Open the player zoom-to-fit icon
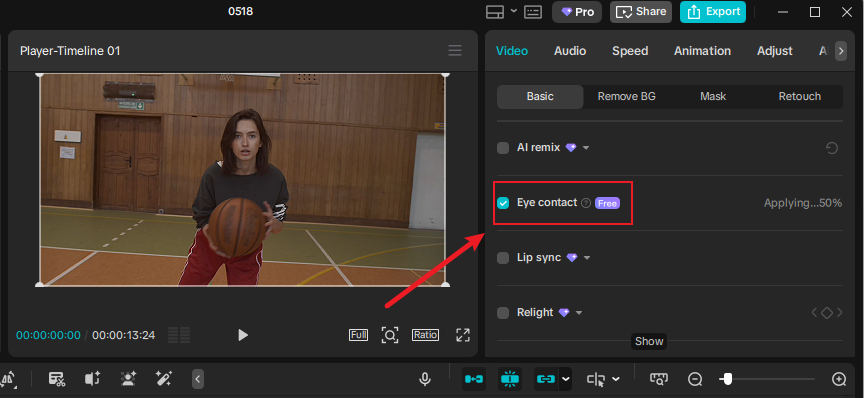The image size is (864, 398). [390, 335]
